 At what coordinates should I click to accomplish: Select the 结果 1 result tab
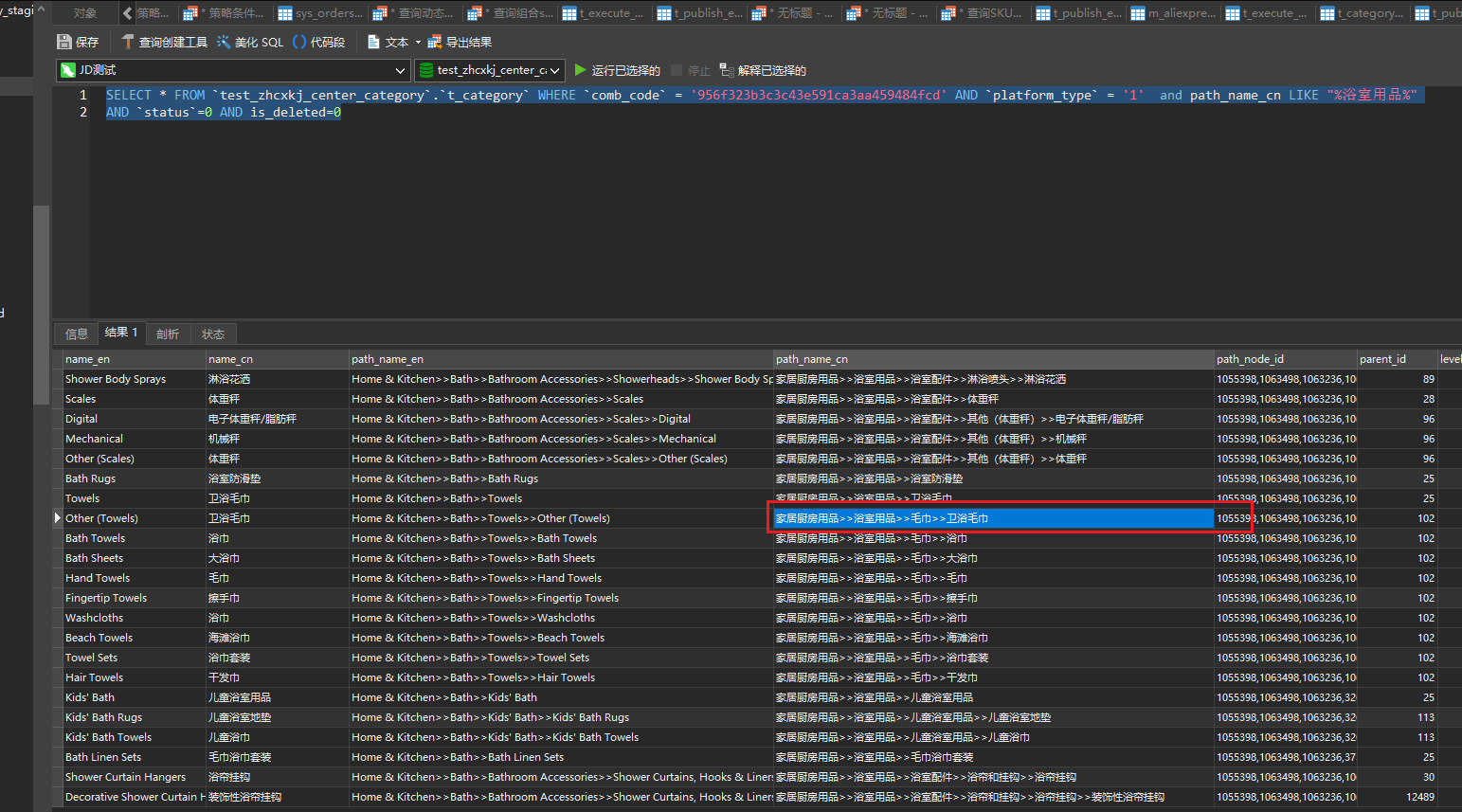click(121, 333)
